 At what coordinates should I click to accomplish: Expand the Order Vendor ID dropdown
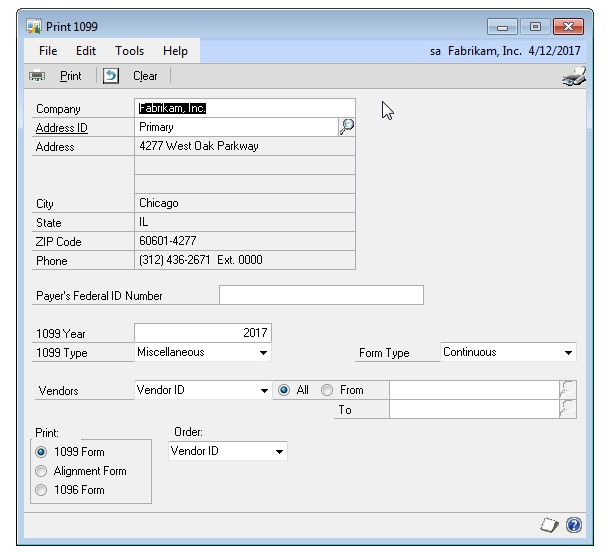coord(279,451)
